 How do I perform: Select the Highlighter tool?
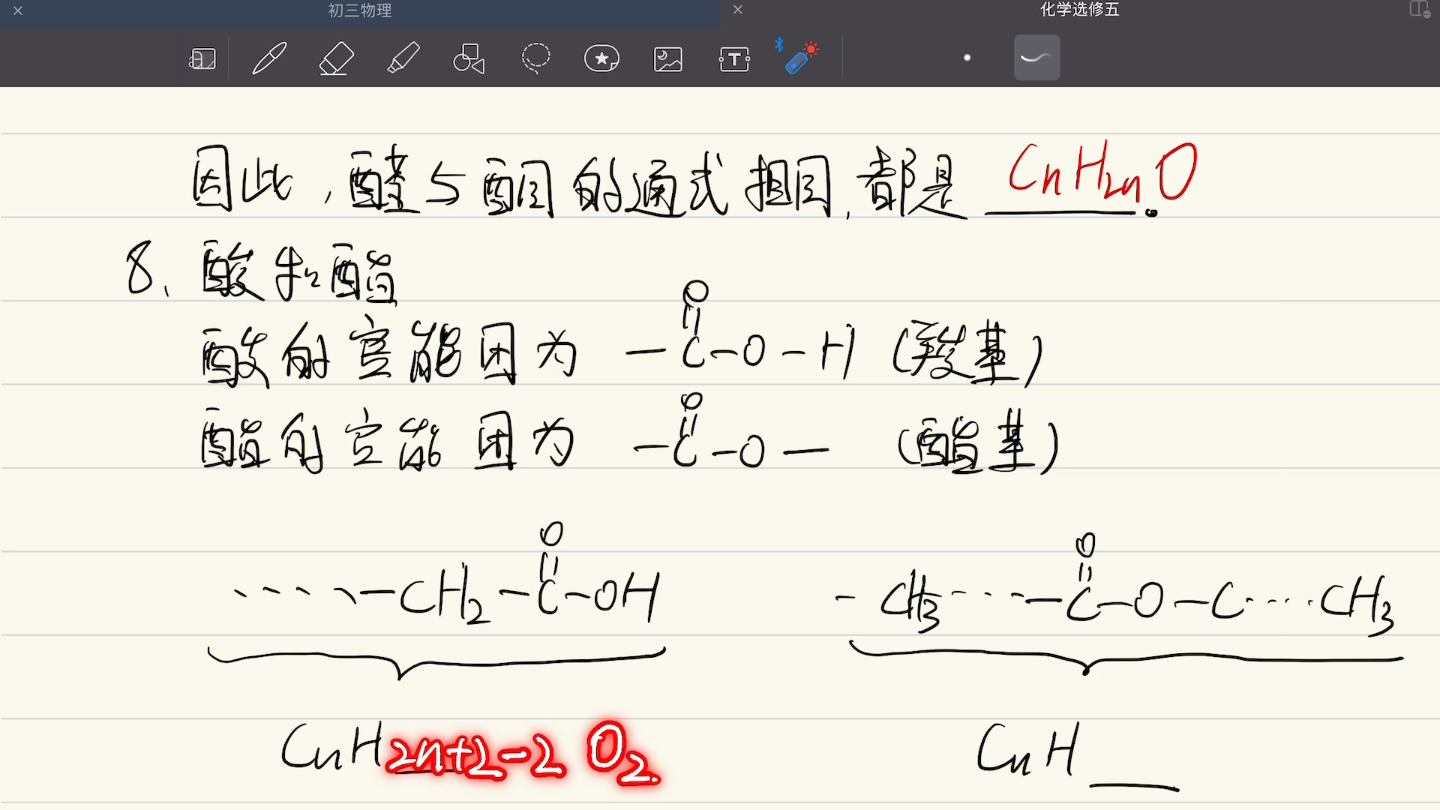coord(403,58)
